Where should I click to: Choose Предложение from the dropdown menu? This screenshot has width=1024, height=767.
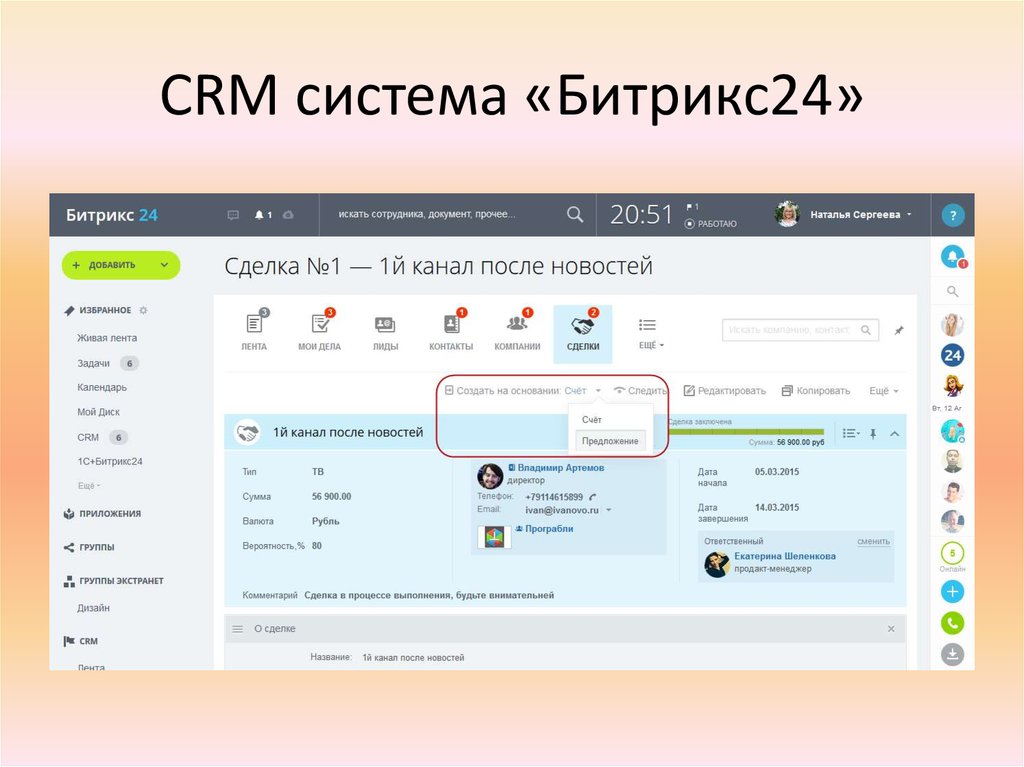click(610, 441)
